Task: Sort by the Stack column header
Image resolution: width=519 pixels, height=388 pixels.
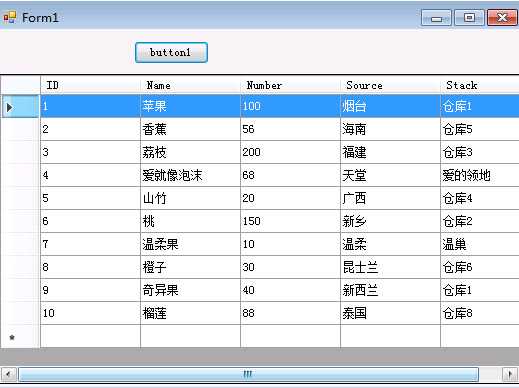Action: pos(480,85)
